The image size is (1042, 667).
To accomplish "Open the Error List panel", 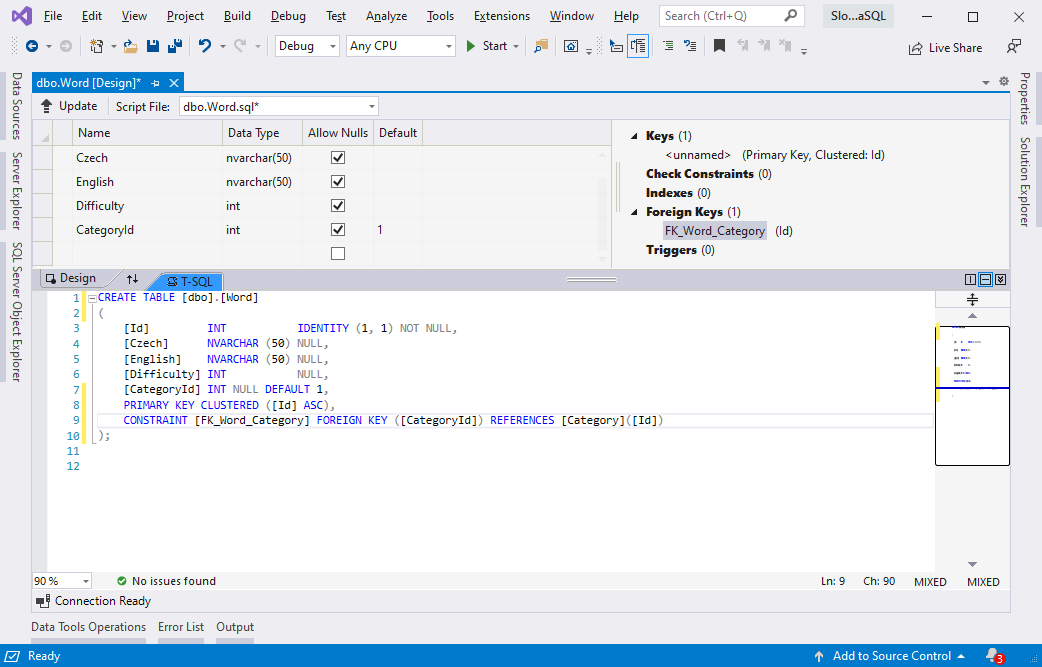I will [x=181, y=627].
